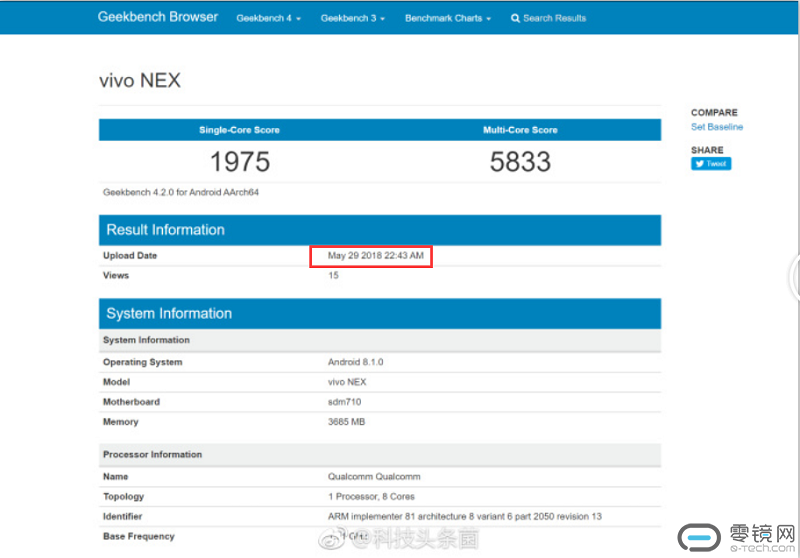This screenshot has height=558, width=800.
Task: Open the Search Results link text
Action: click(555, 18)
